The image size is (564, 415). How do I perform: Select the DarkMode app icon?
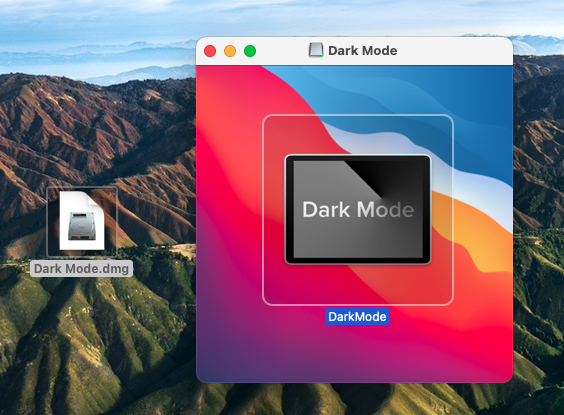tap(358, 210)
